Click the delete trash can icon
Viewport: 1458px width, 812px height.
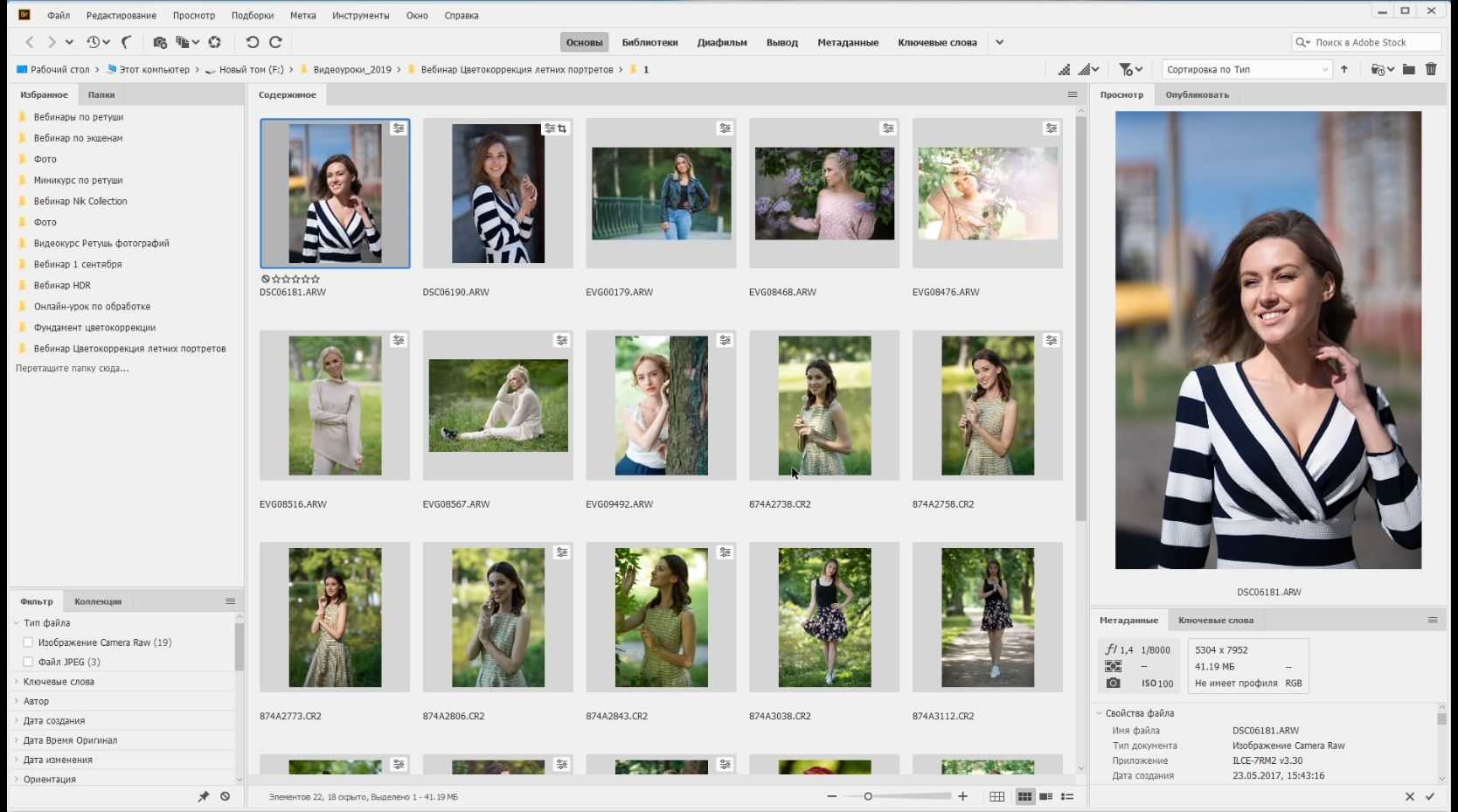click(1431, 69)
